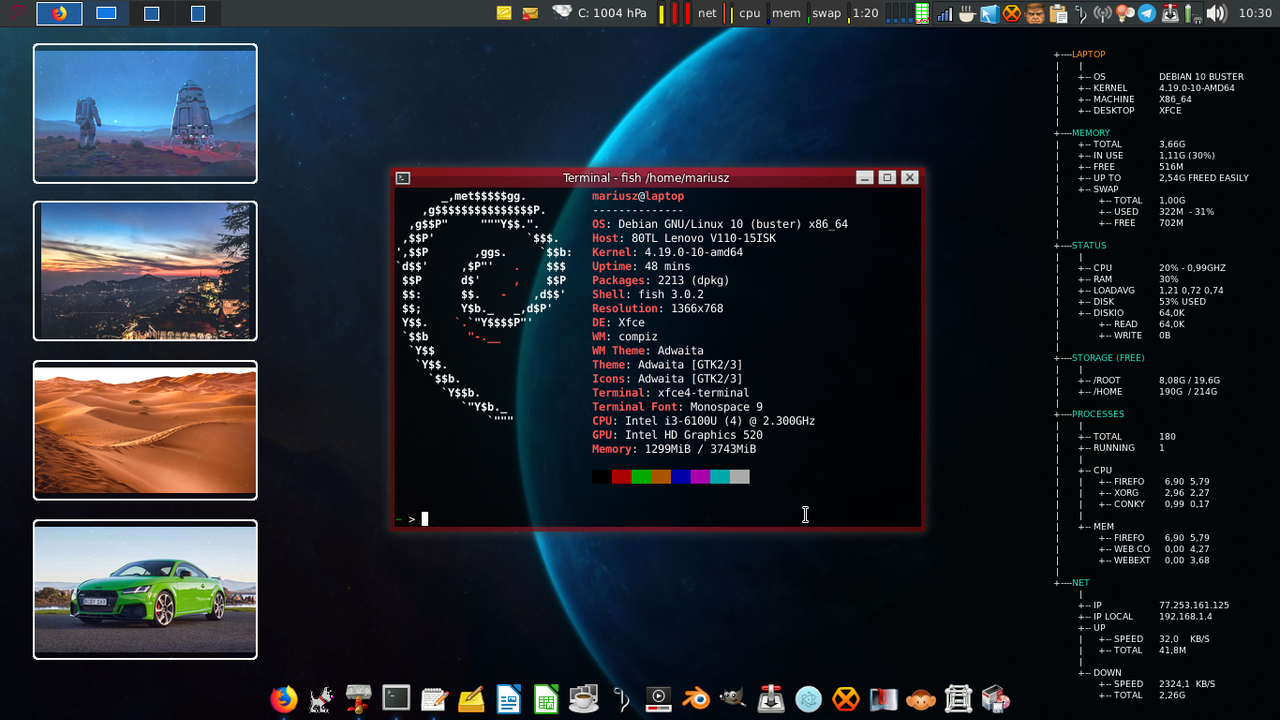The height and width of the screenshot is (720, 1280).
Task: Open the clipboard manager tray icon
Action: coord(1058,13)
